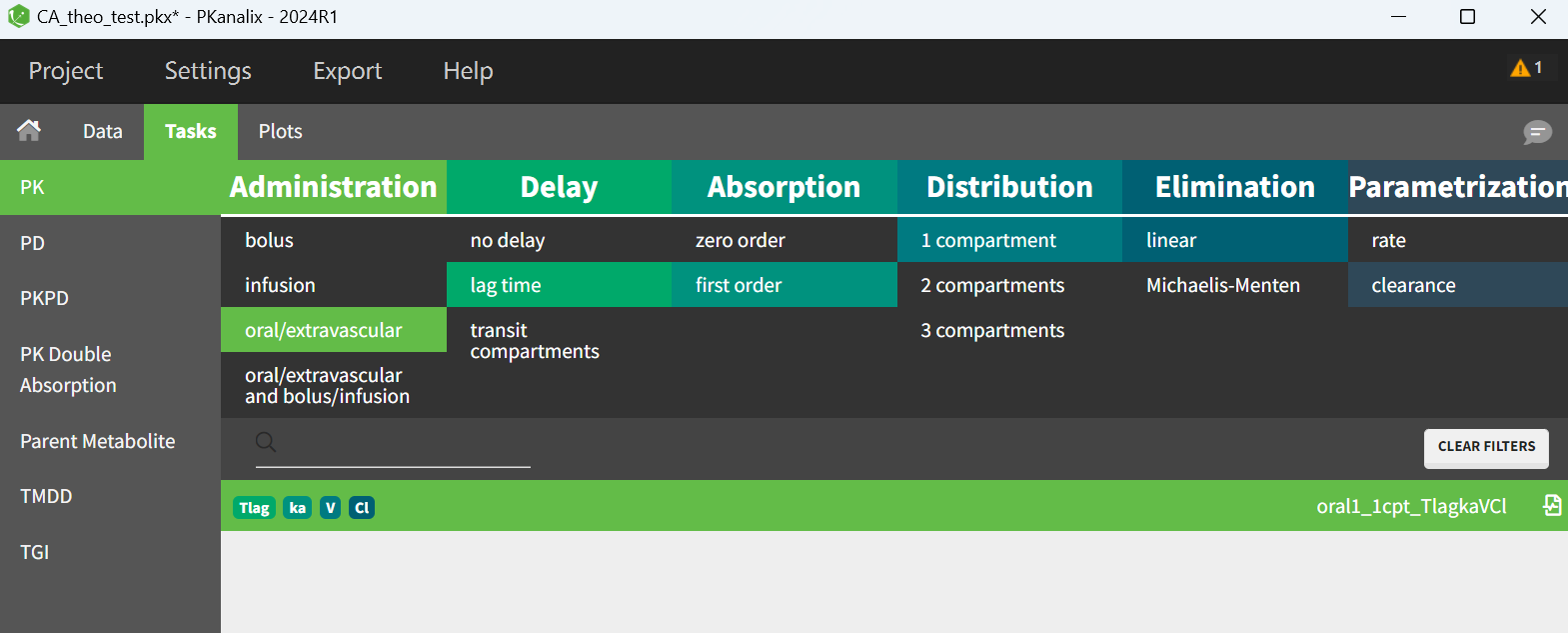Click the model file icon beside oral1_1cpt_TlagkaVCl
This screenshot has height=633, width=1568.
pyautogui.click(x=1552, y=505)
